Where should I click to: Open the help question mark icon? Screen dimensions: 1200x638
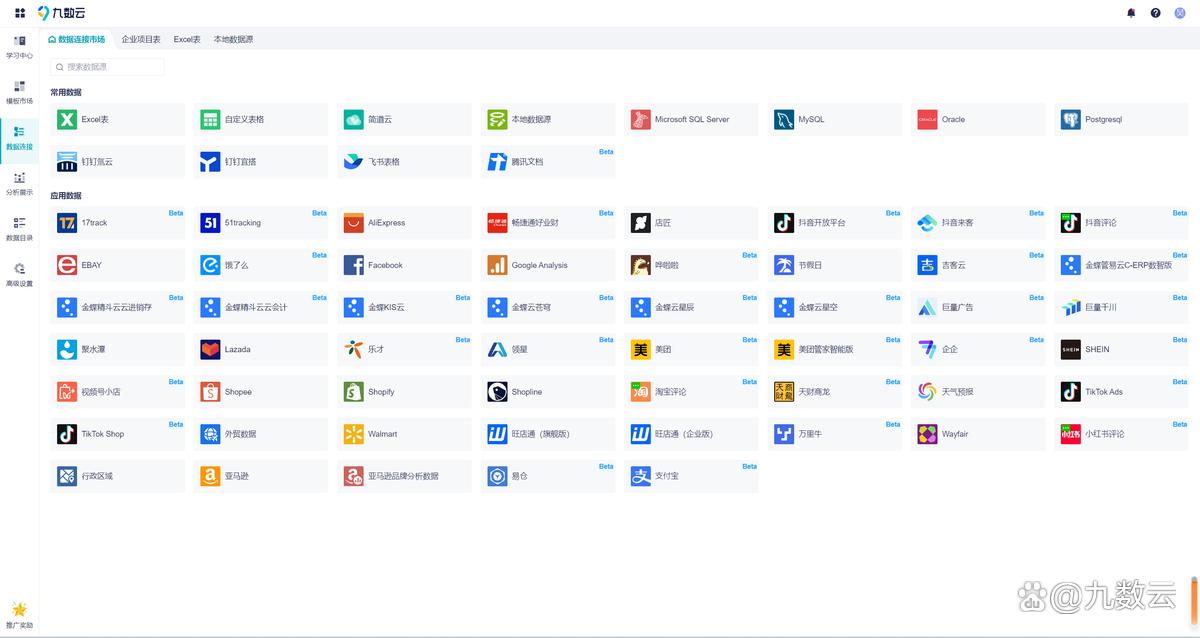[x=1155, y=13]
